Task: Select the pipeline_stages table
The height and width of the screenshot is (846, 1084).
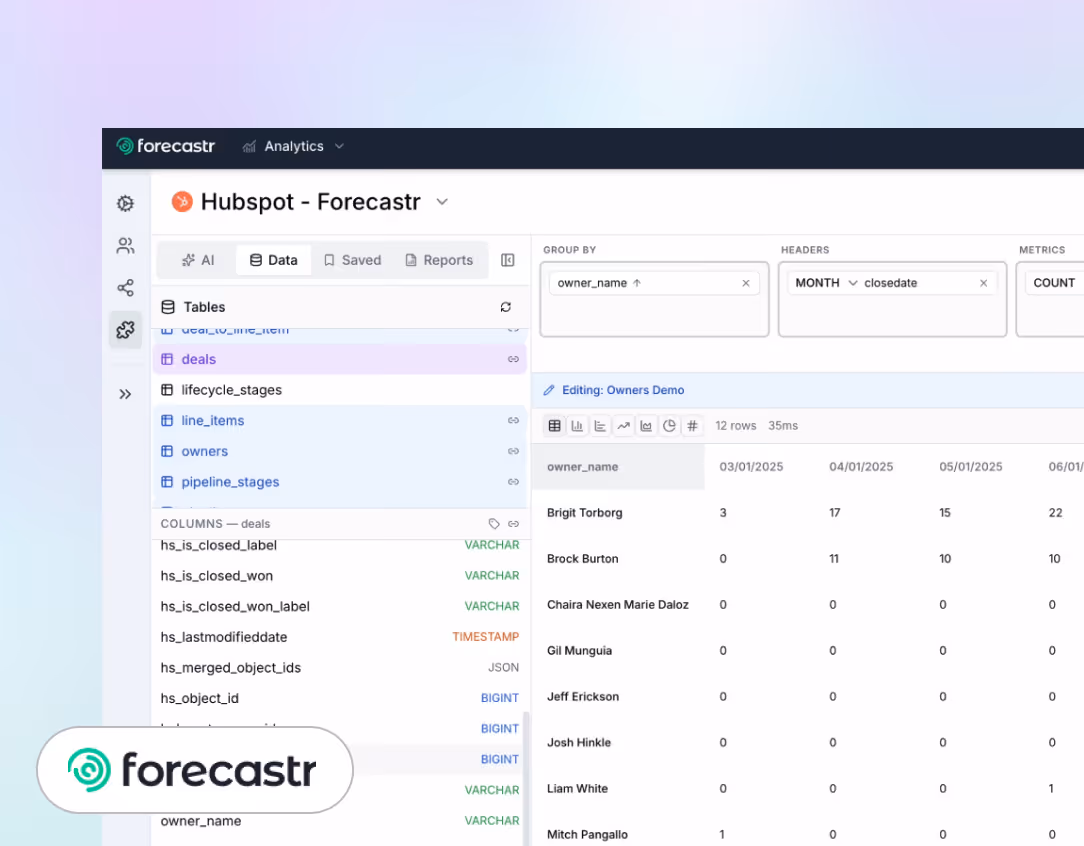Action: 339,482
